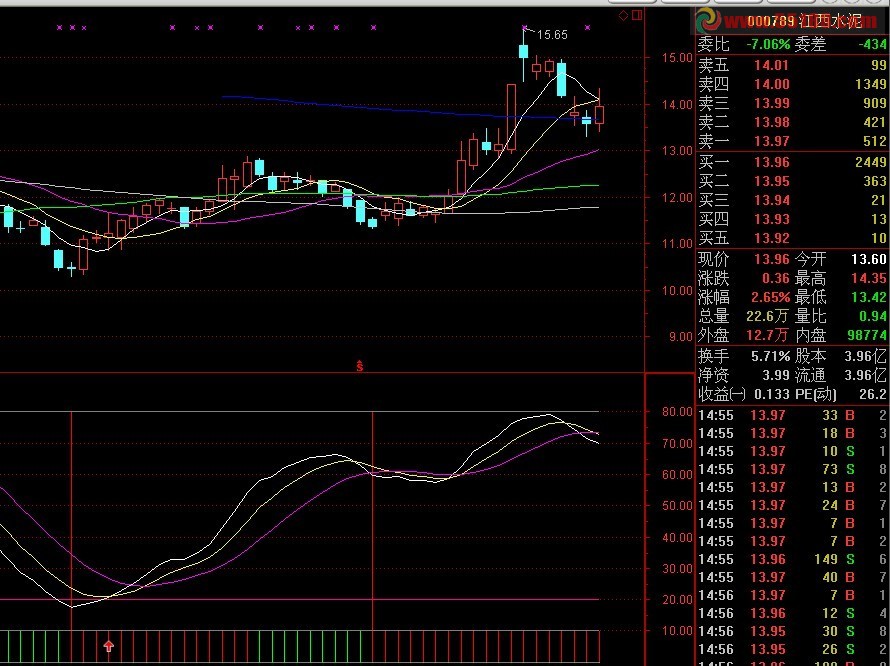Select the 卖一 ask price 13.97
This screenshot has height=666, width=890.
point(771,141)
